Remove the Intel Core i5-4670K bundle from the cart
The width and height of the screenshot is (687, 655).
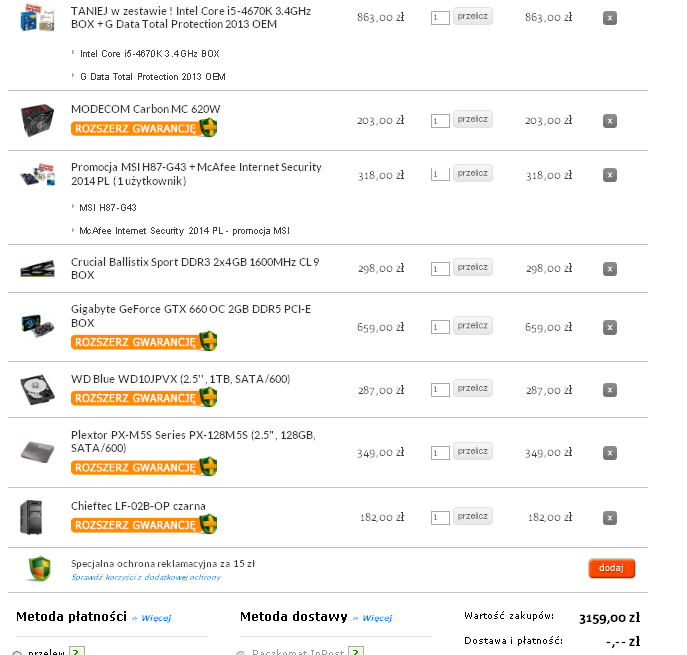609,18
